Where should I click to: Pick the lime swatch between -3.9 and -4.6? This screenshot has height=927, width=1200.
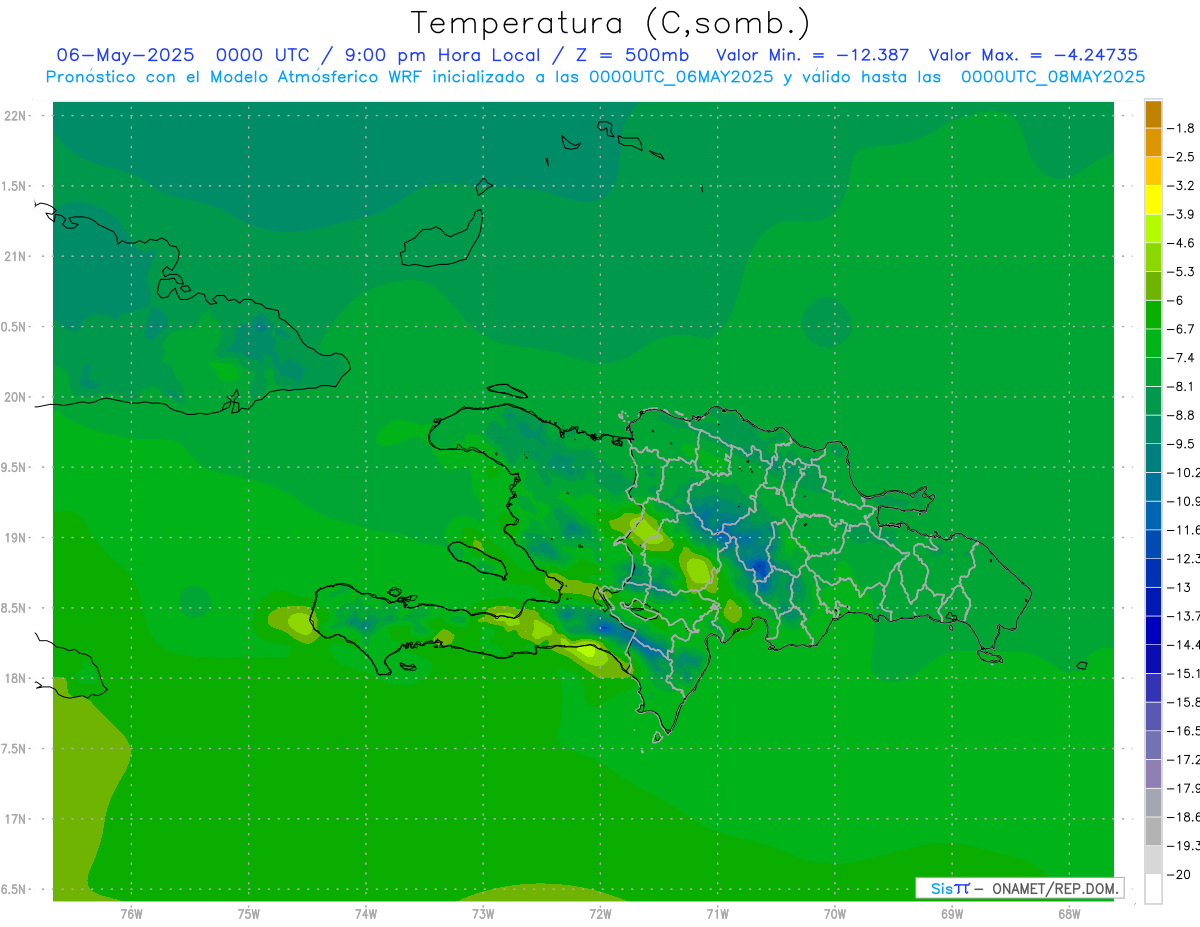(1153, 228)
